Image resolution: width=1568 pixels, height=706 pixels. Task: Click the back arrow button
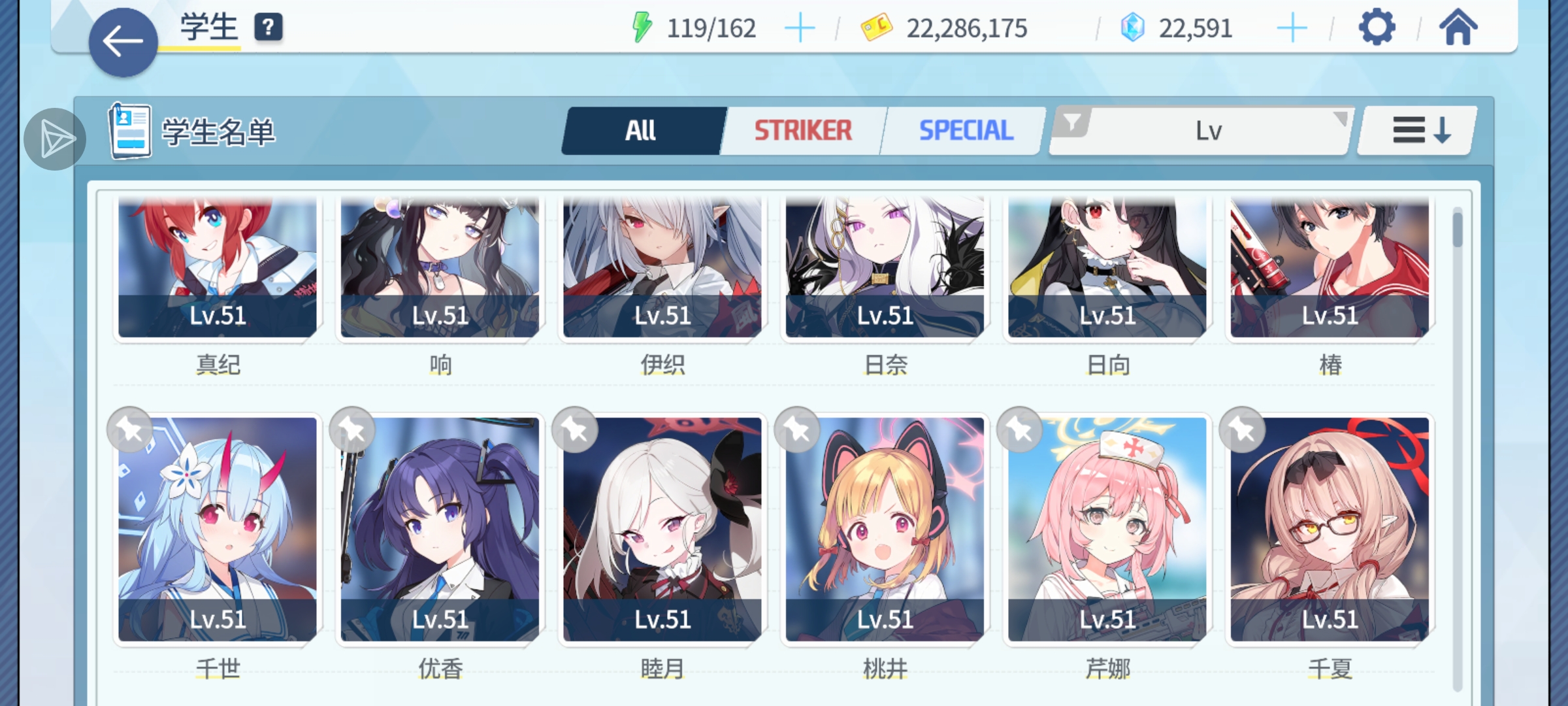pos(123,42)
